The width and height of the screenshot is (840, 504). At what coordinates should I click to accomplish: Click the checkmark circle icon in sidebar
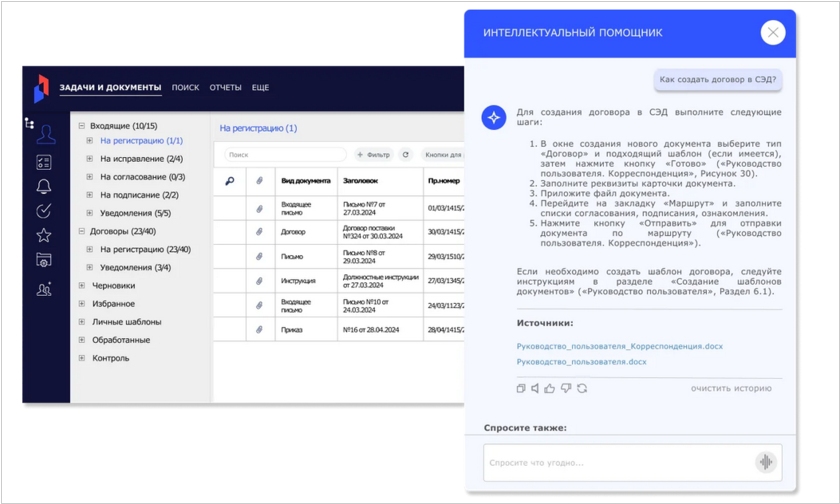click(44, 211)
